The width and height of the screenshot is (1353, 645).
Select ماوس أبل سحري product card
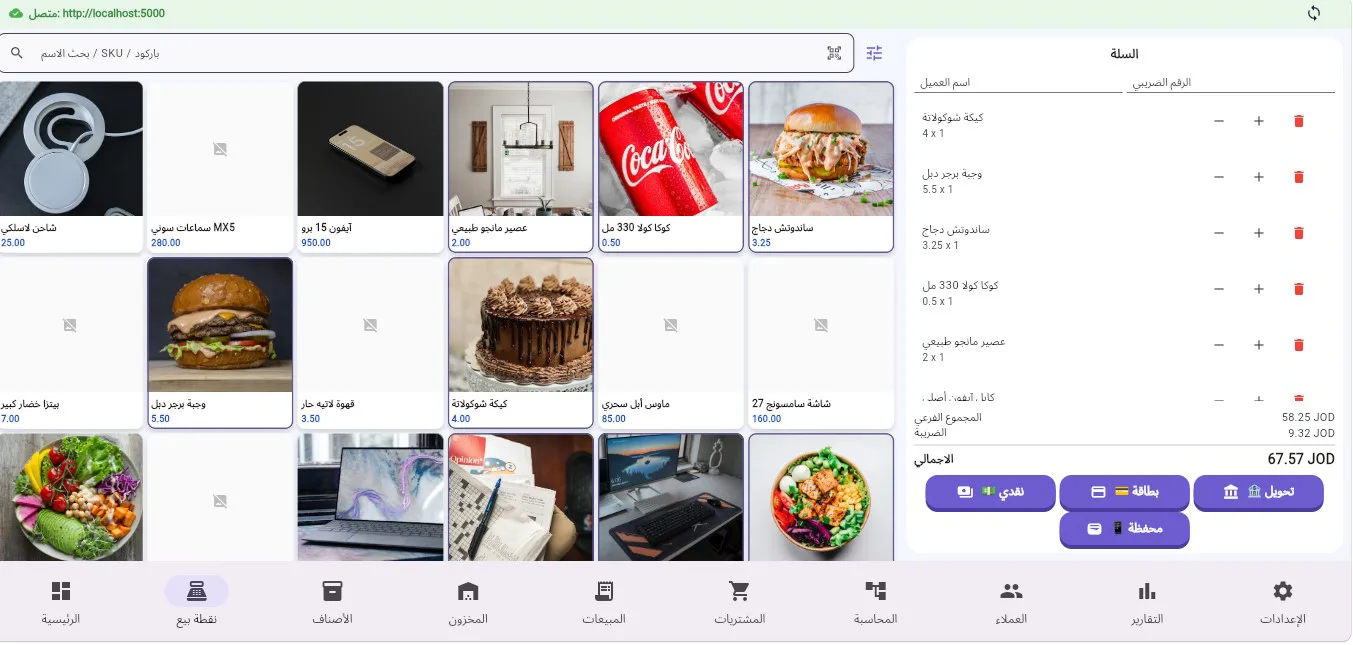pos(671,343)
